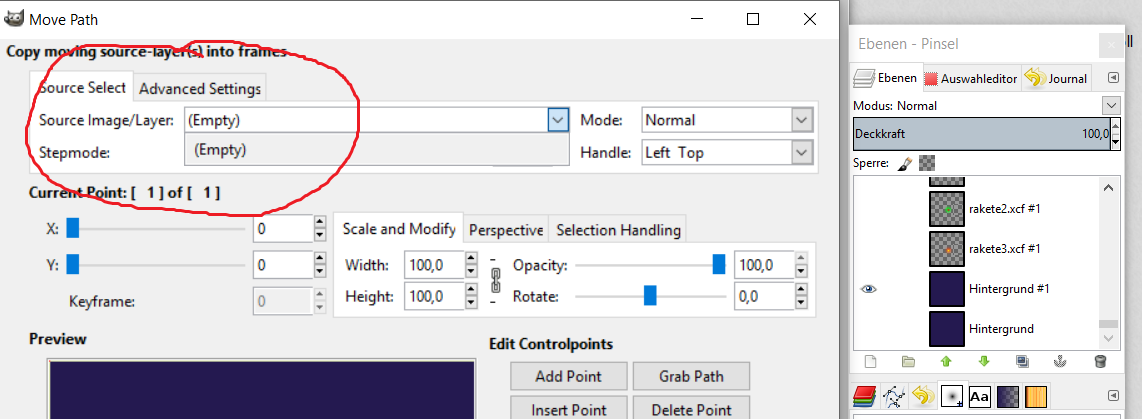Viewport: 1142px width, 419px height.
Task: Decrease Height value with down stepper
Action: click(471, 303)
